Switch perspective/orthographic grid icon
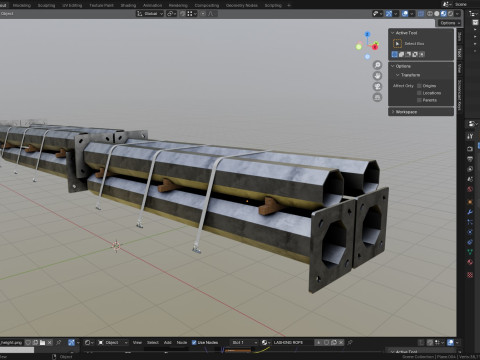 click(377, 98)
